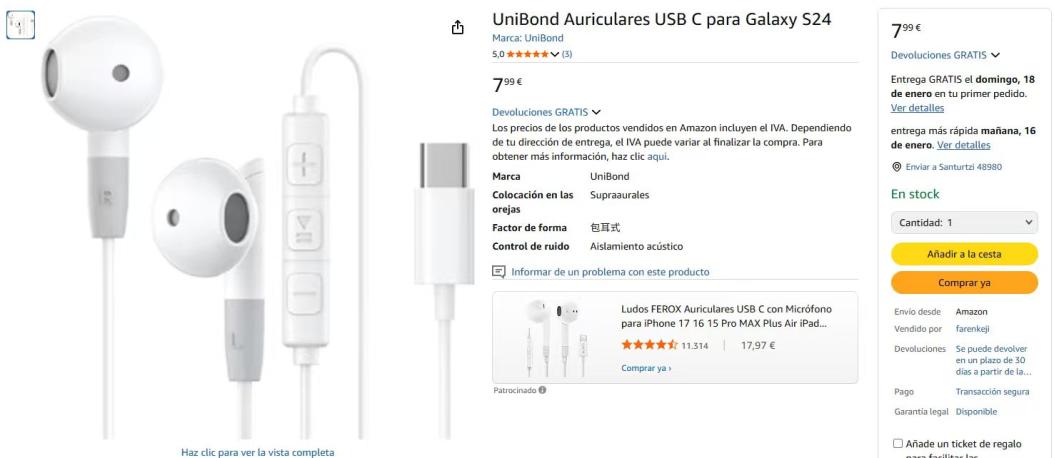Open the Cantidad quantity dropdown
The image size is (1054, 458).
964,223
